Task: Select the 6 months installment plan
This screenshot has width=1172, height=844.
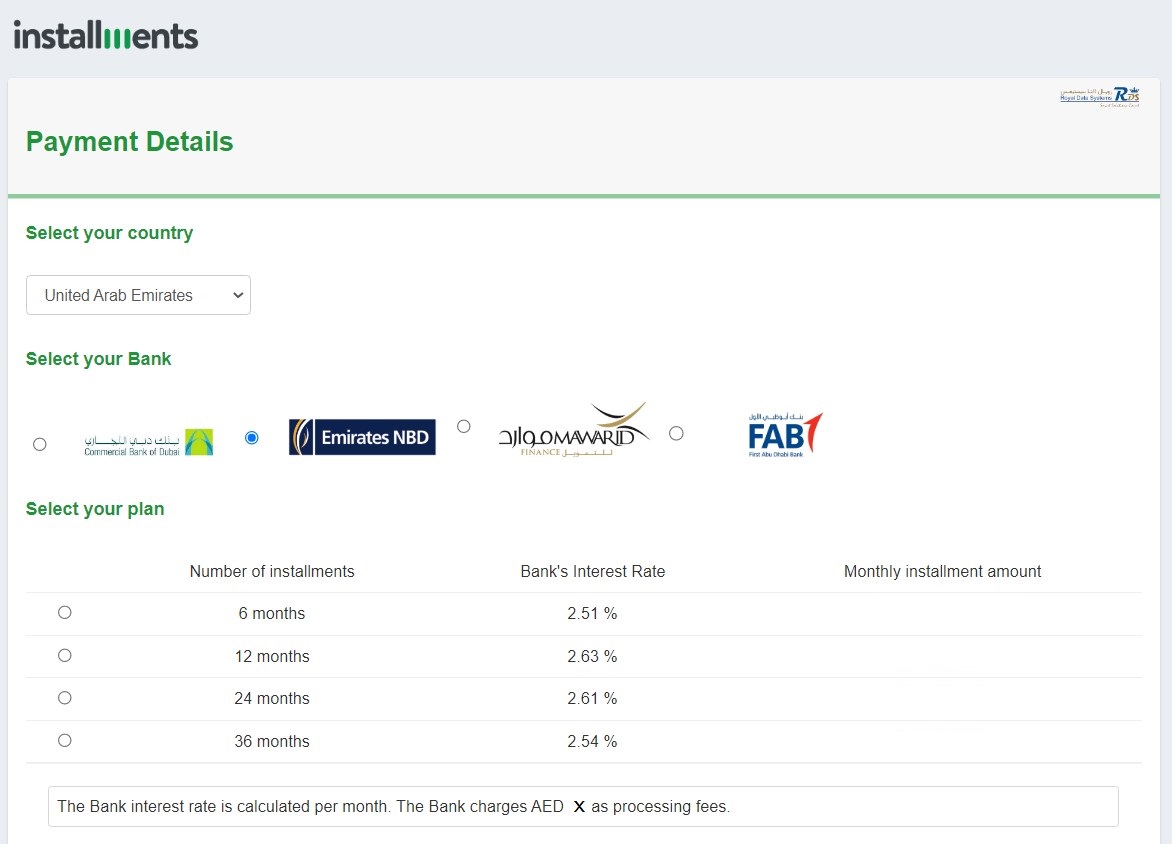Action: (x=65, y=613)
